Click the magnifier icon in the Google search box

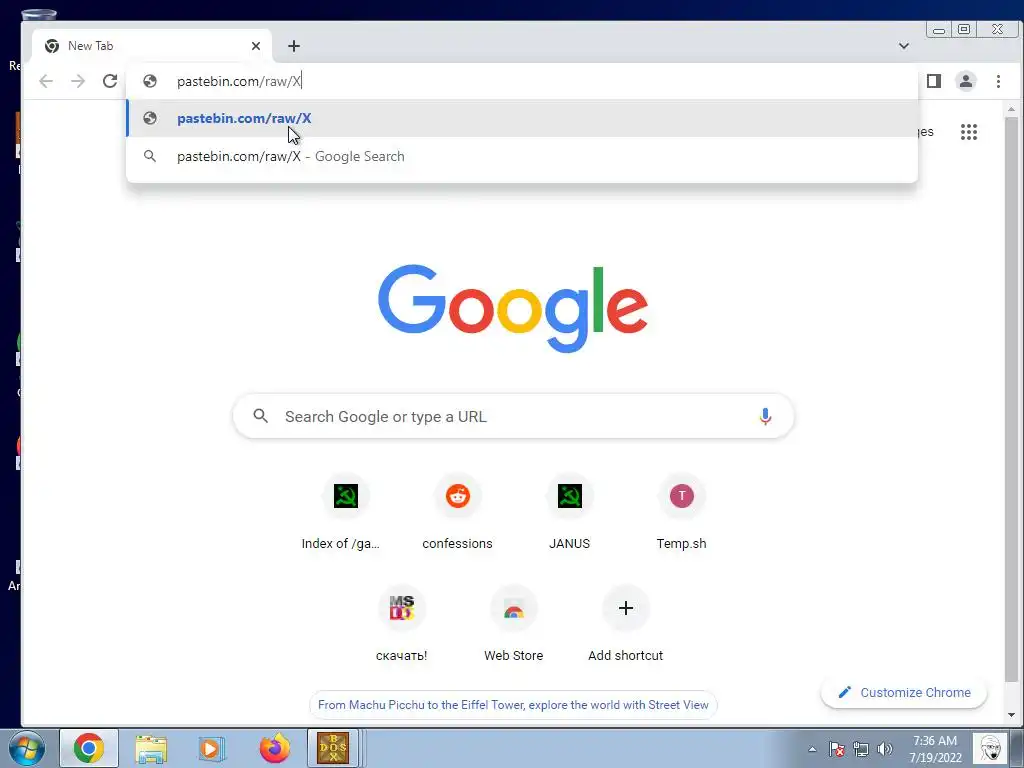pos(261,416)
